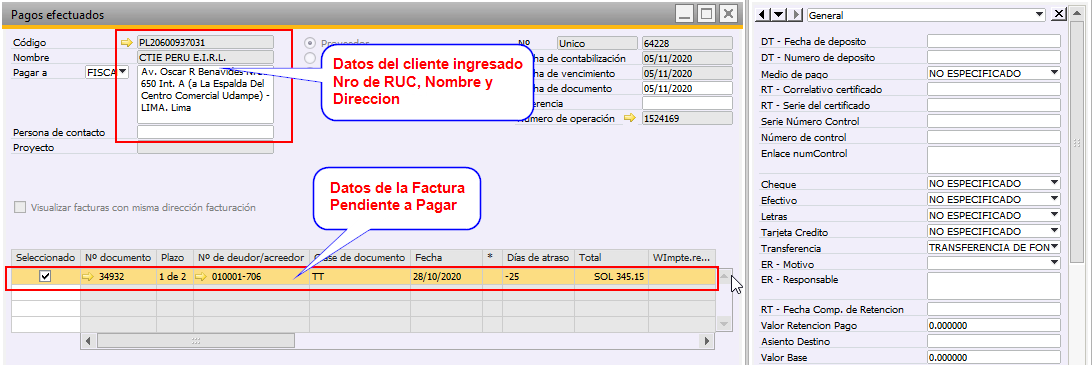Maximize the Pagos efectuados window
The image size is (1092, 365).
[x=707, y=14]
